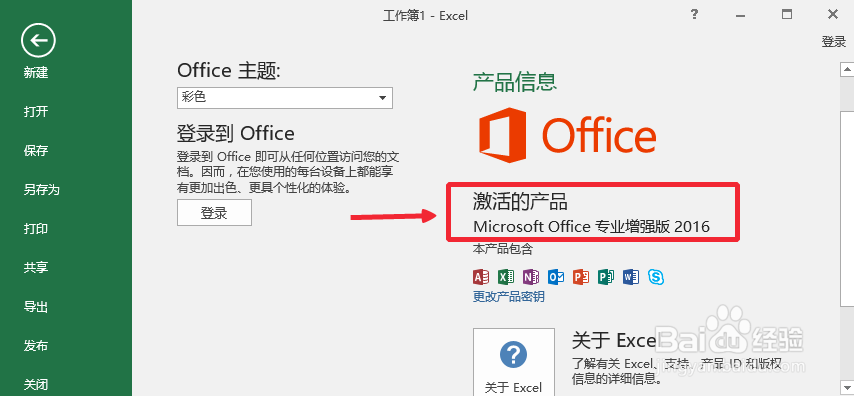Click 登录 link in top right corner
The height and width of the screenshot is (396, 854).
pyautogui.click(x=833, y=41)
